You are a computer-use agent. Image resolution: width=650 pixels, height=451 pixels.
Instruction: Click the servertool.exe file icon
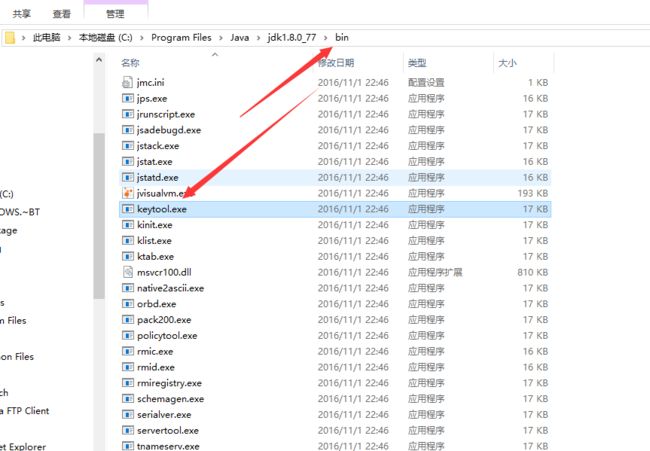point(127,430)
